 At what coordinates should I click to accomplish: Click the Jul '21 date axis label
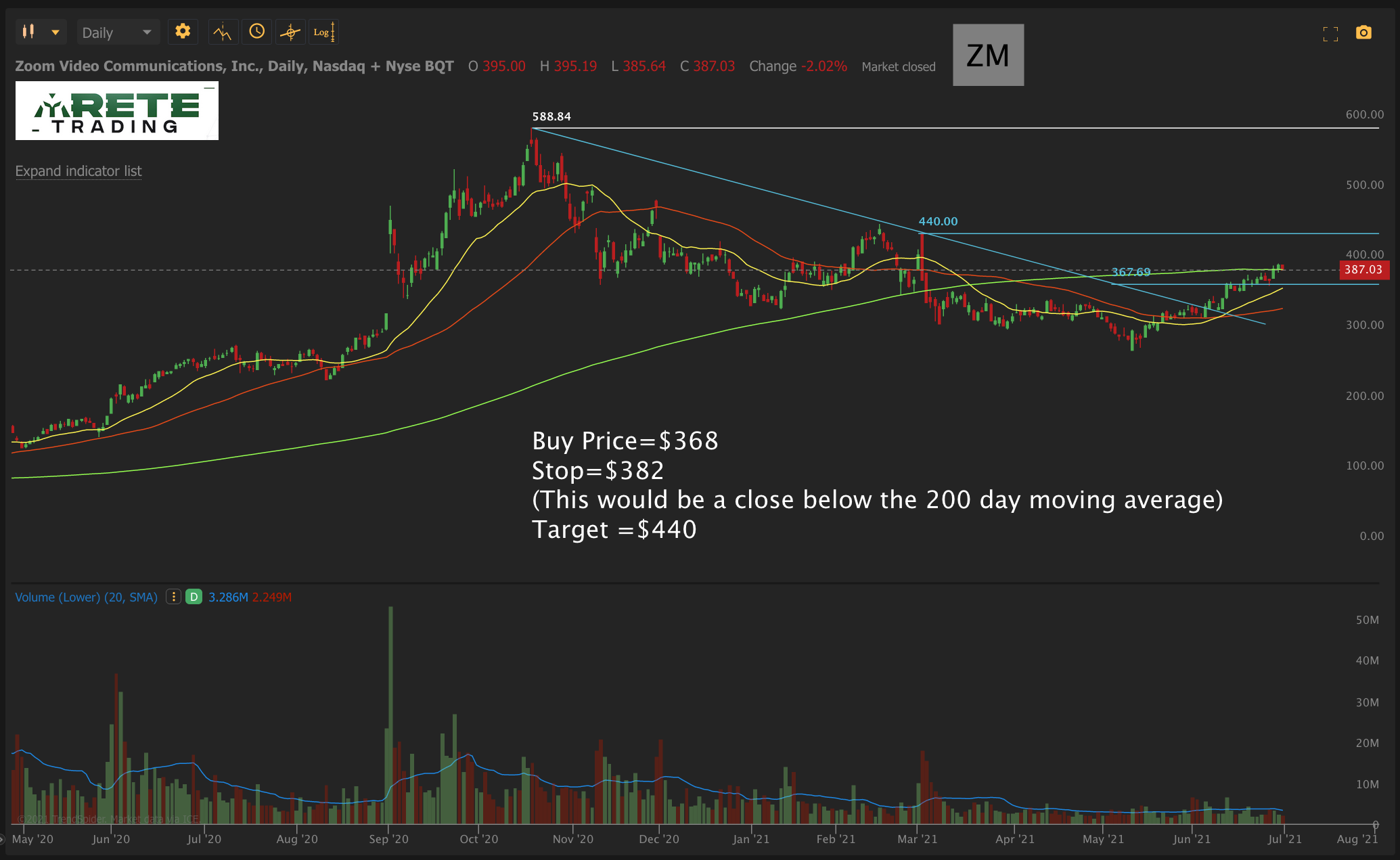(1284, 839)
